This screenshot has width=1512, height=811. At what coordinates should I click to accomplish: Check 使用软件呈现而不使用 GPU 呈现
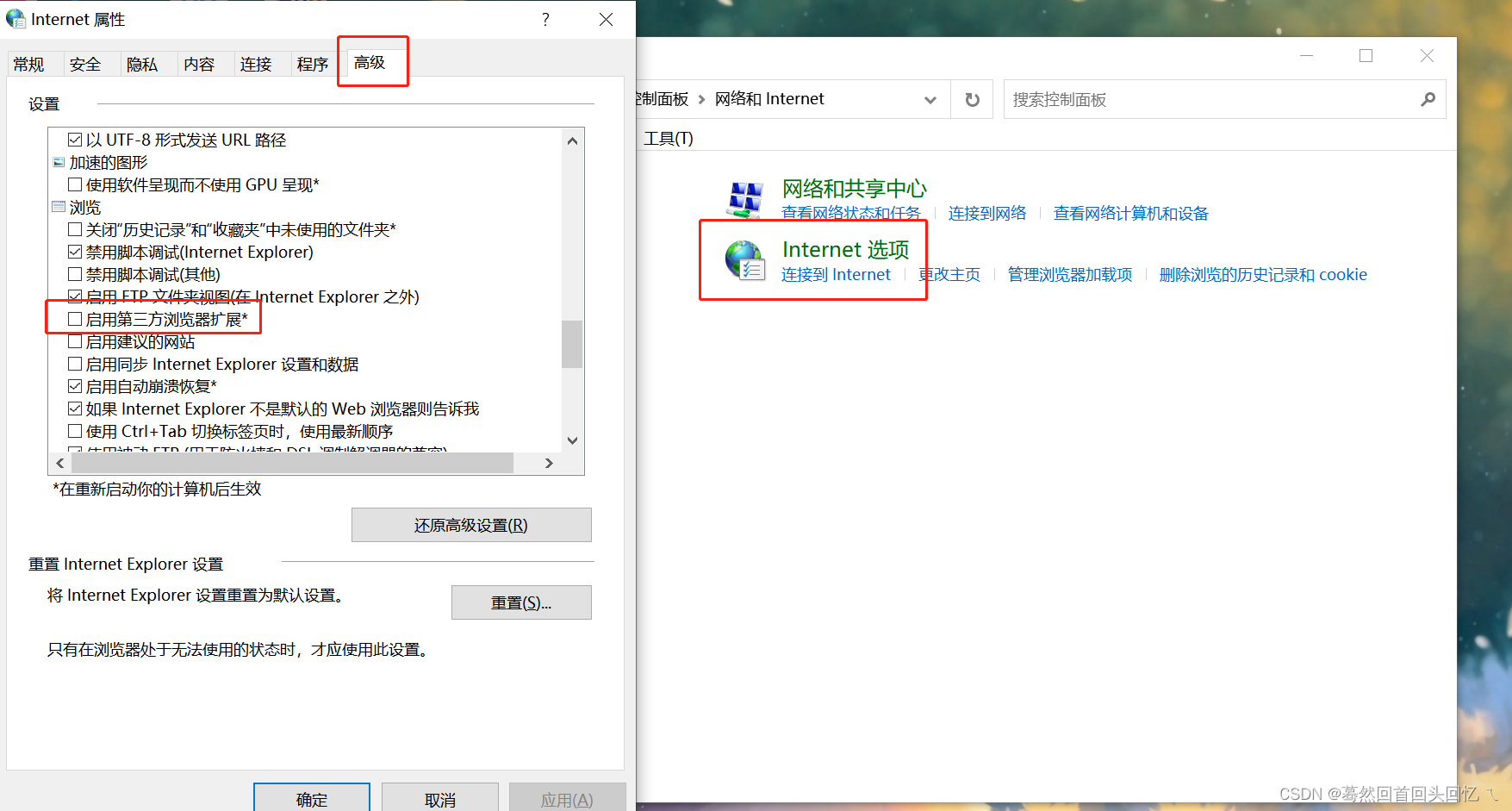[x=75, y=184]
